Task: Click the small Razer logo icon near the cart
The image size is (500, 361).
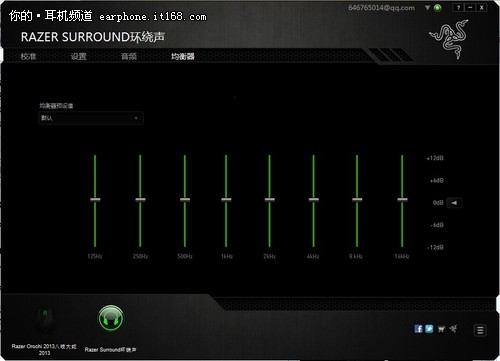Action: pyautogui.click(x=453, y=329)
